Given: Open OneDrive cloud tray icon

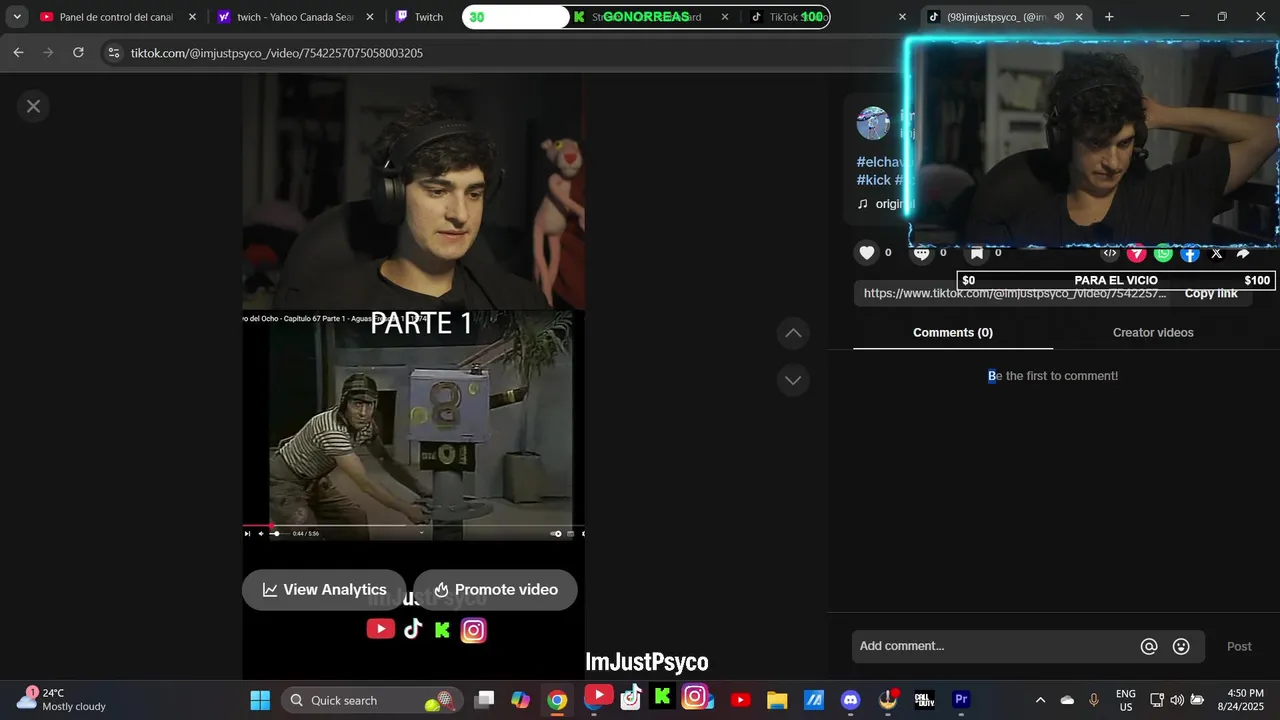Looking at the screenshot, I should click(1067, 700).
